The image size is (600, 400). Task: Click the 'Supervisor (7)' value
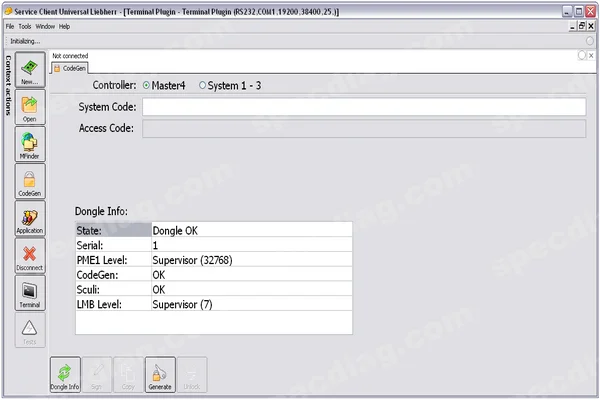pyautogui.click(x=183, y=304)
